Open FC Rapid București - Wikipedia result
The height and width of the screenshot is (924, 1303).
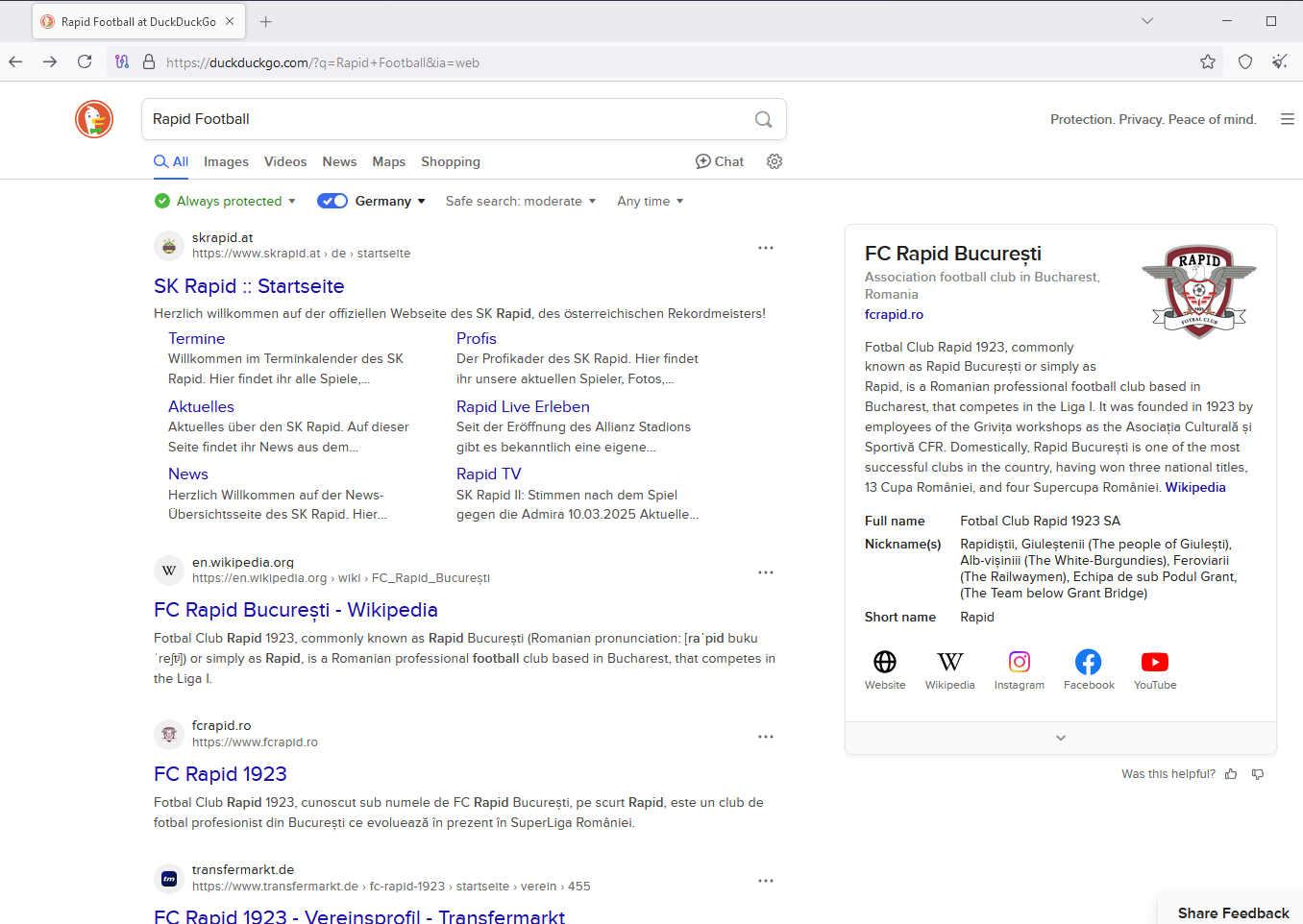pyautogui.click(x=296, y=610)
